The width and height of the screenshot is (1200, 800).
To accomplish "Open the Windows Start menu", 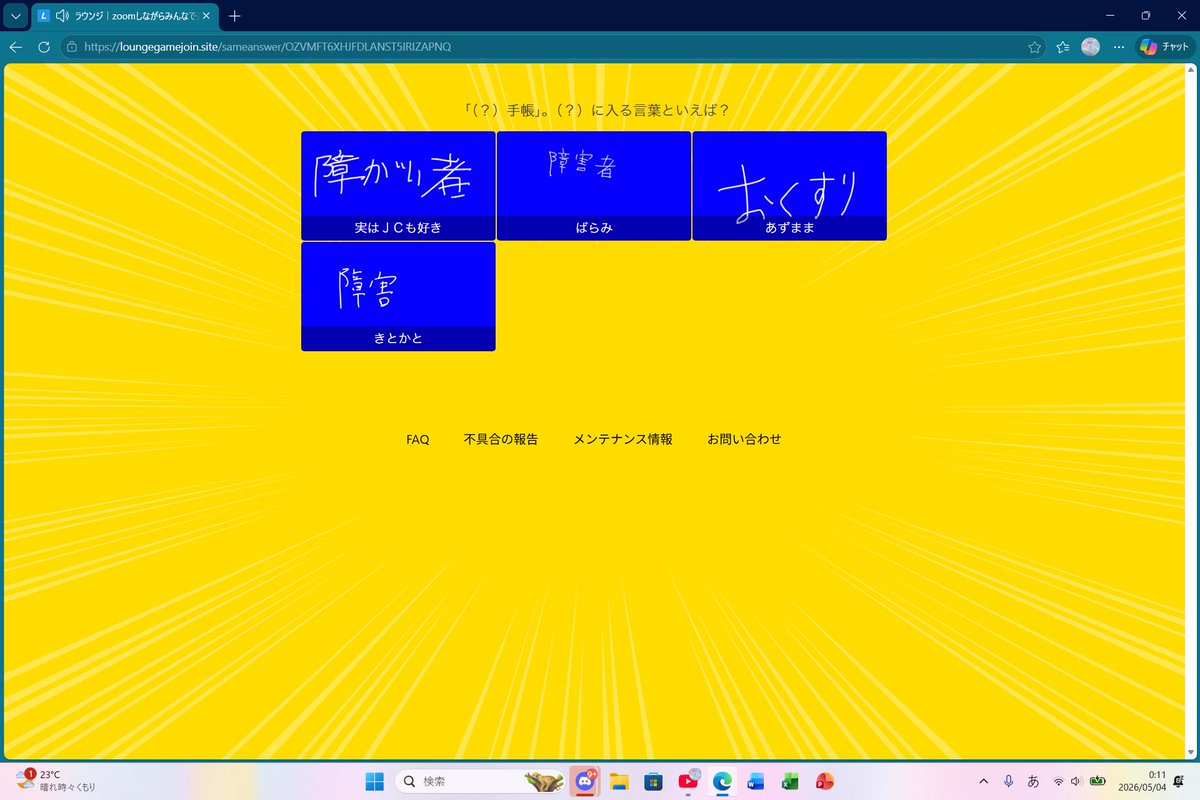I will pos(374,781).
